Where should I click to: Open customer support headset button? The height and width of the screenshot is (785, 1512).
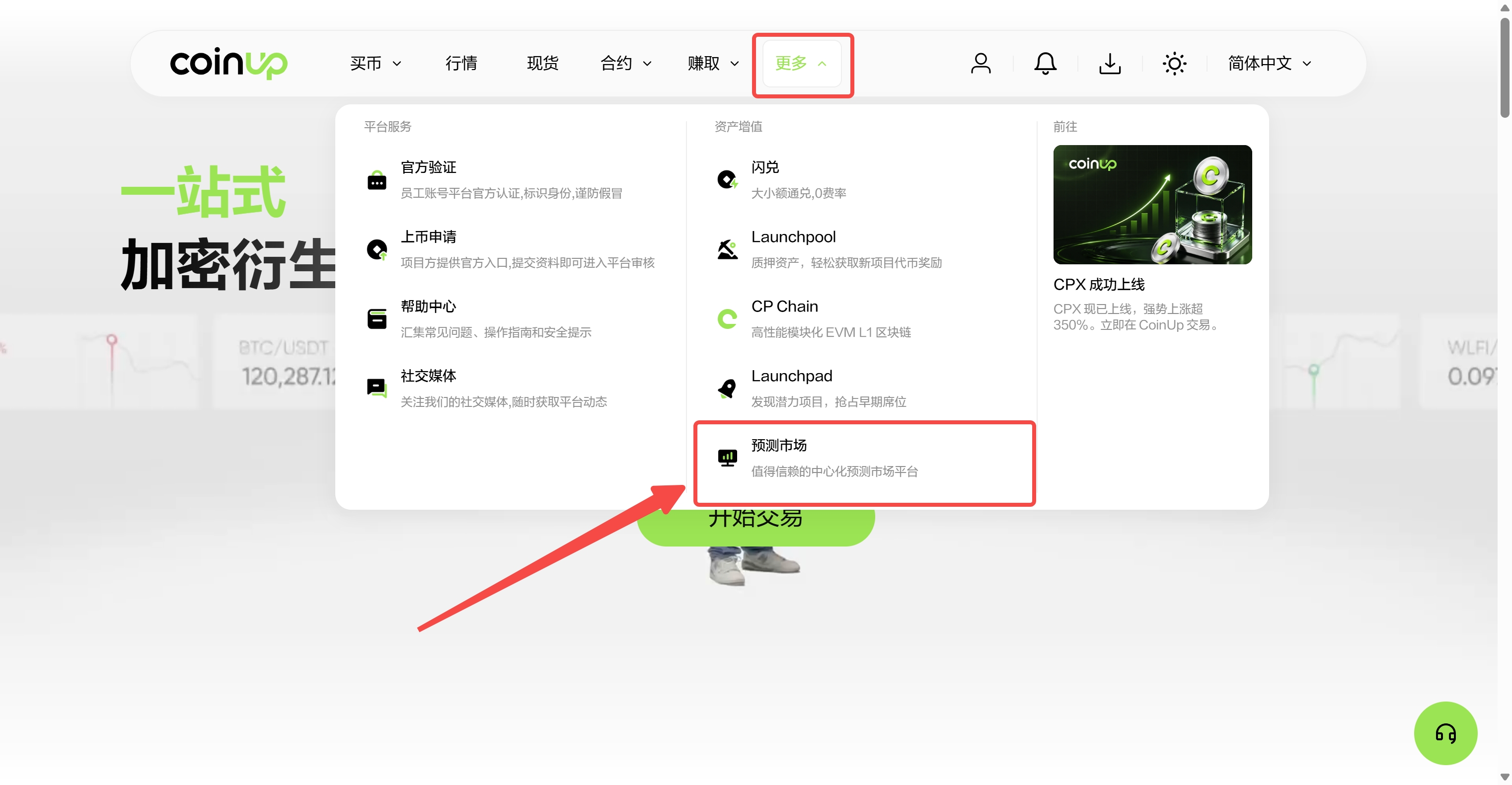1445,733
